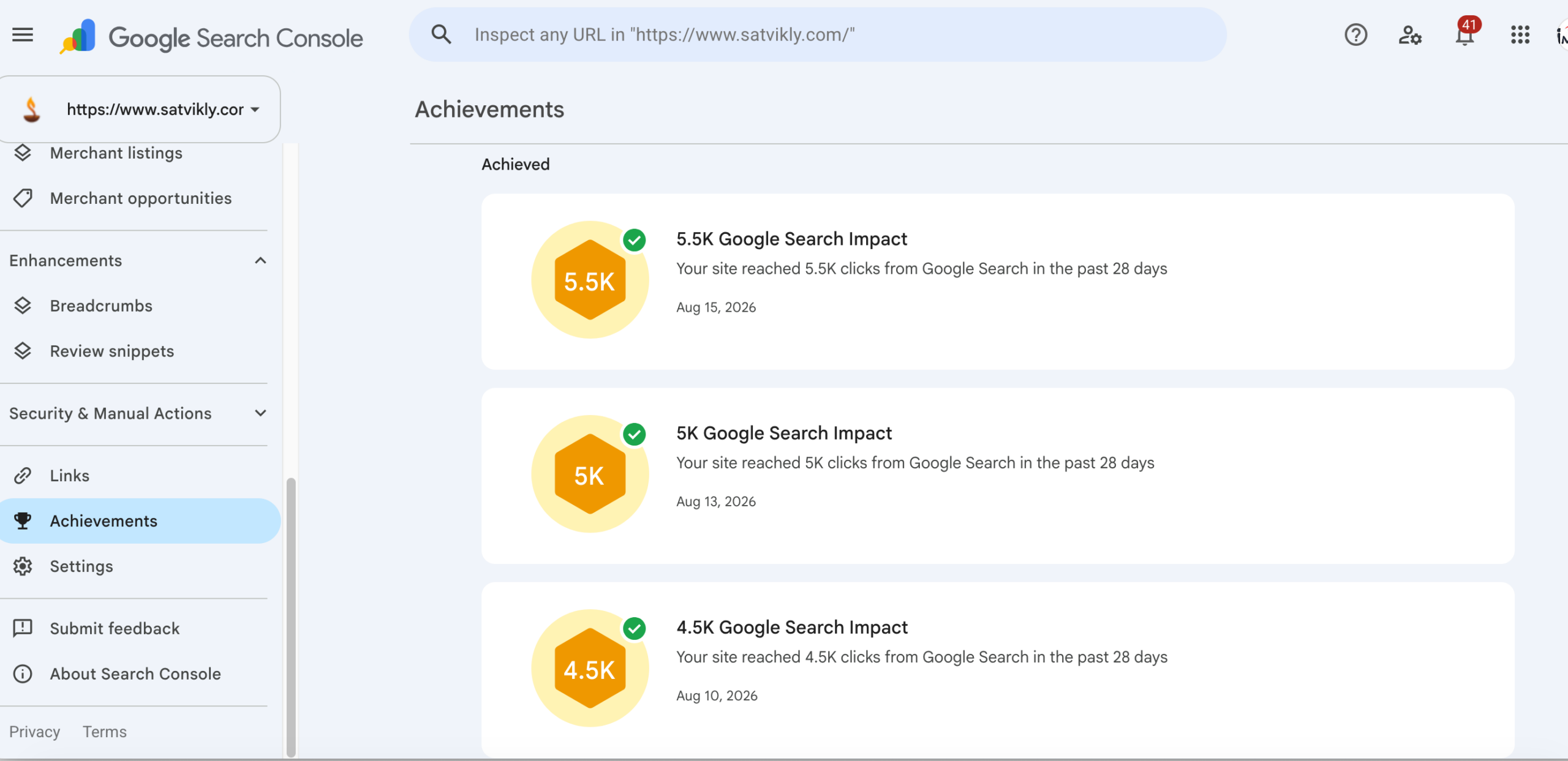Expand Security & Manual Actions chevron

[x=260, y=413]
